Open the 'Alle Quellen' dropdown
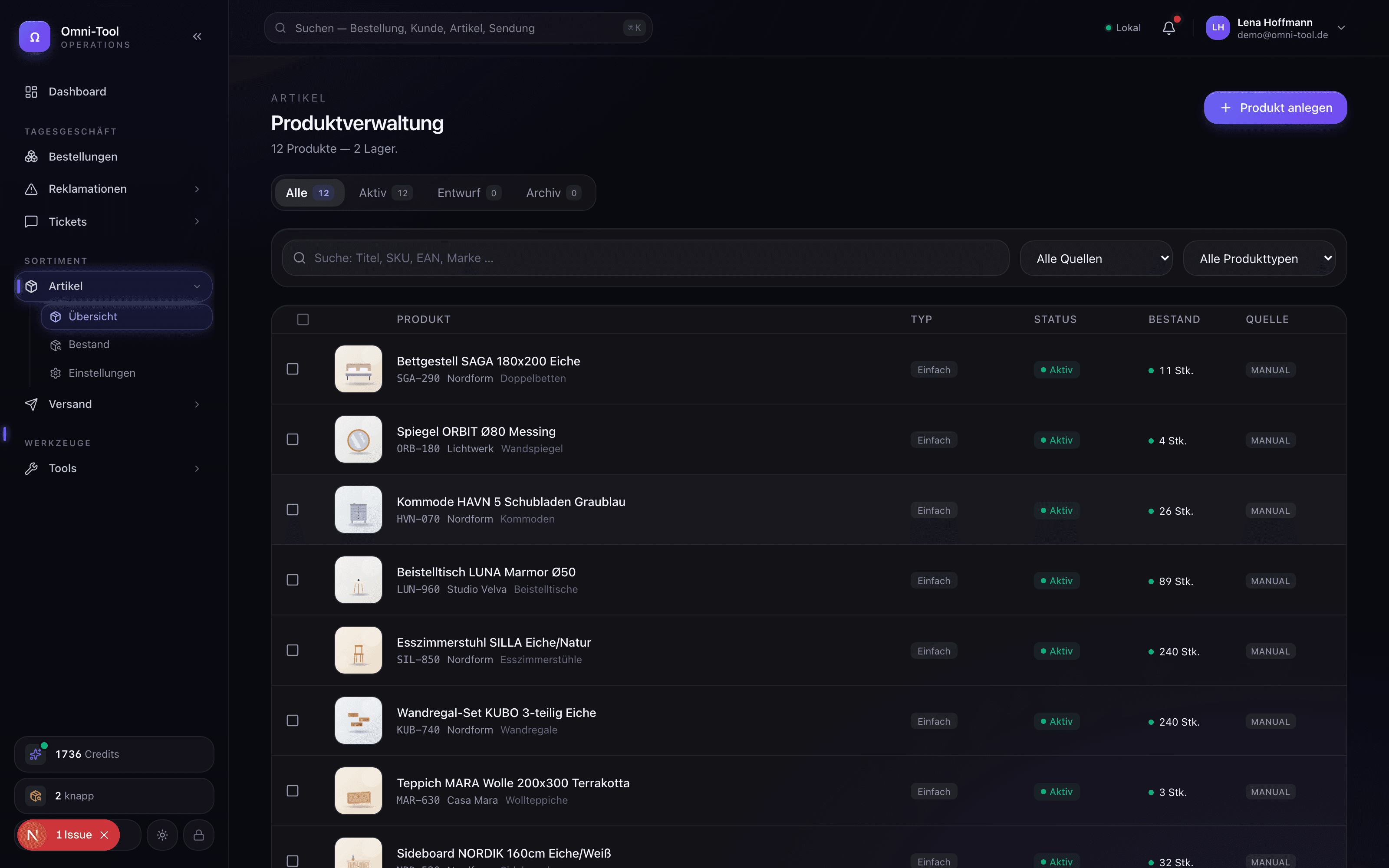Image resolution: width=1389 pixels, height=868 pixels. coord(1096,258)
